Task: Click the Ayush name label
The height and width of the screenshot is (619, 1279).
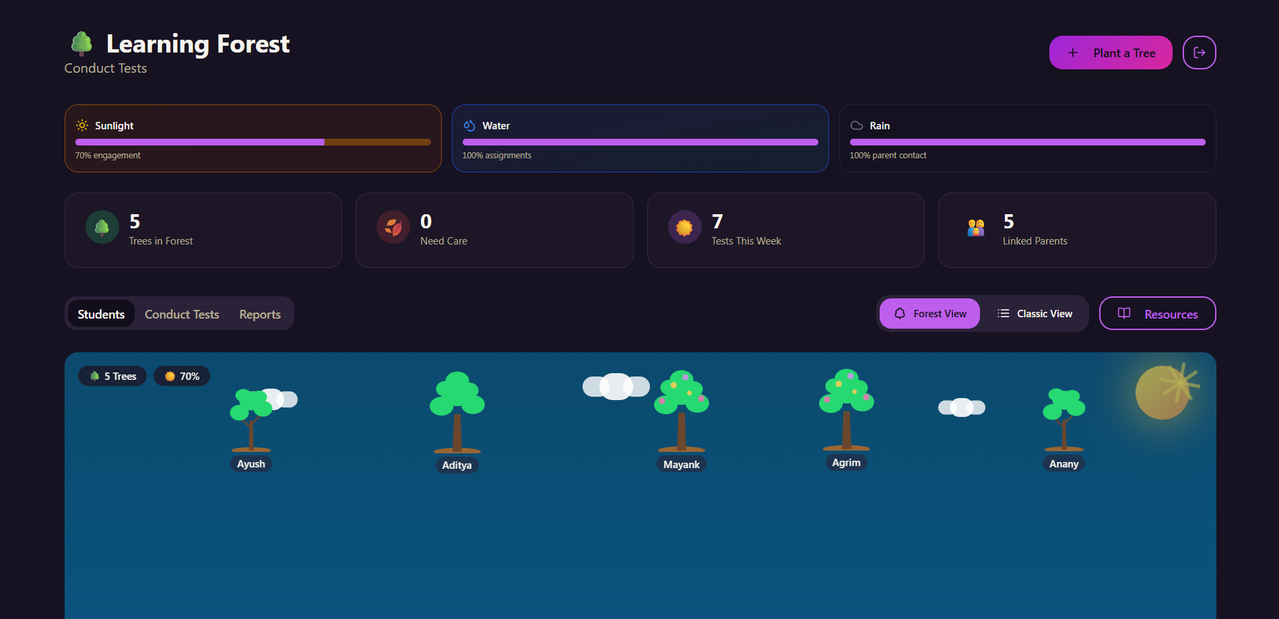Action: (251, 464)
